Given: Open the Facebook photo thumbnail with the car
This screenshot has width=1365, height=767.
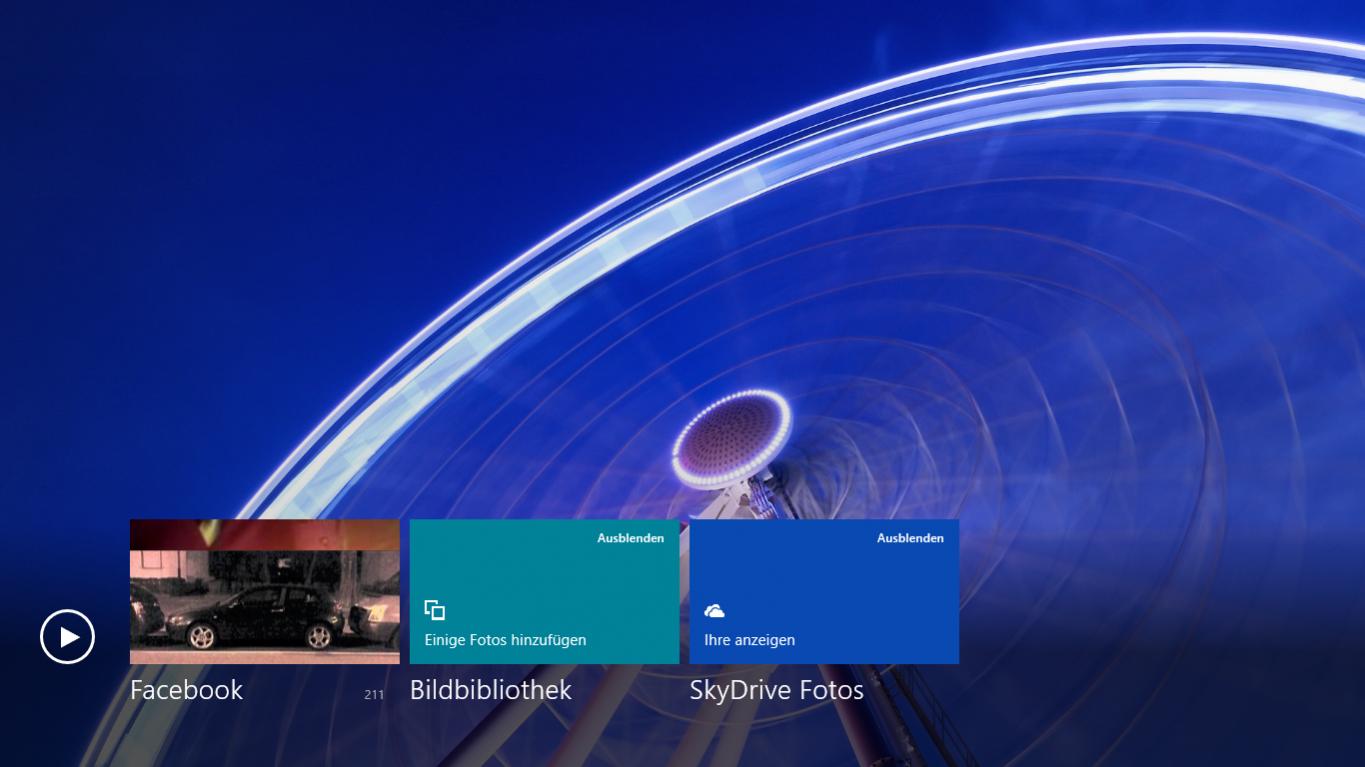Looking at the screenshot, I should pyautogui.click(x=265, y=591).
